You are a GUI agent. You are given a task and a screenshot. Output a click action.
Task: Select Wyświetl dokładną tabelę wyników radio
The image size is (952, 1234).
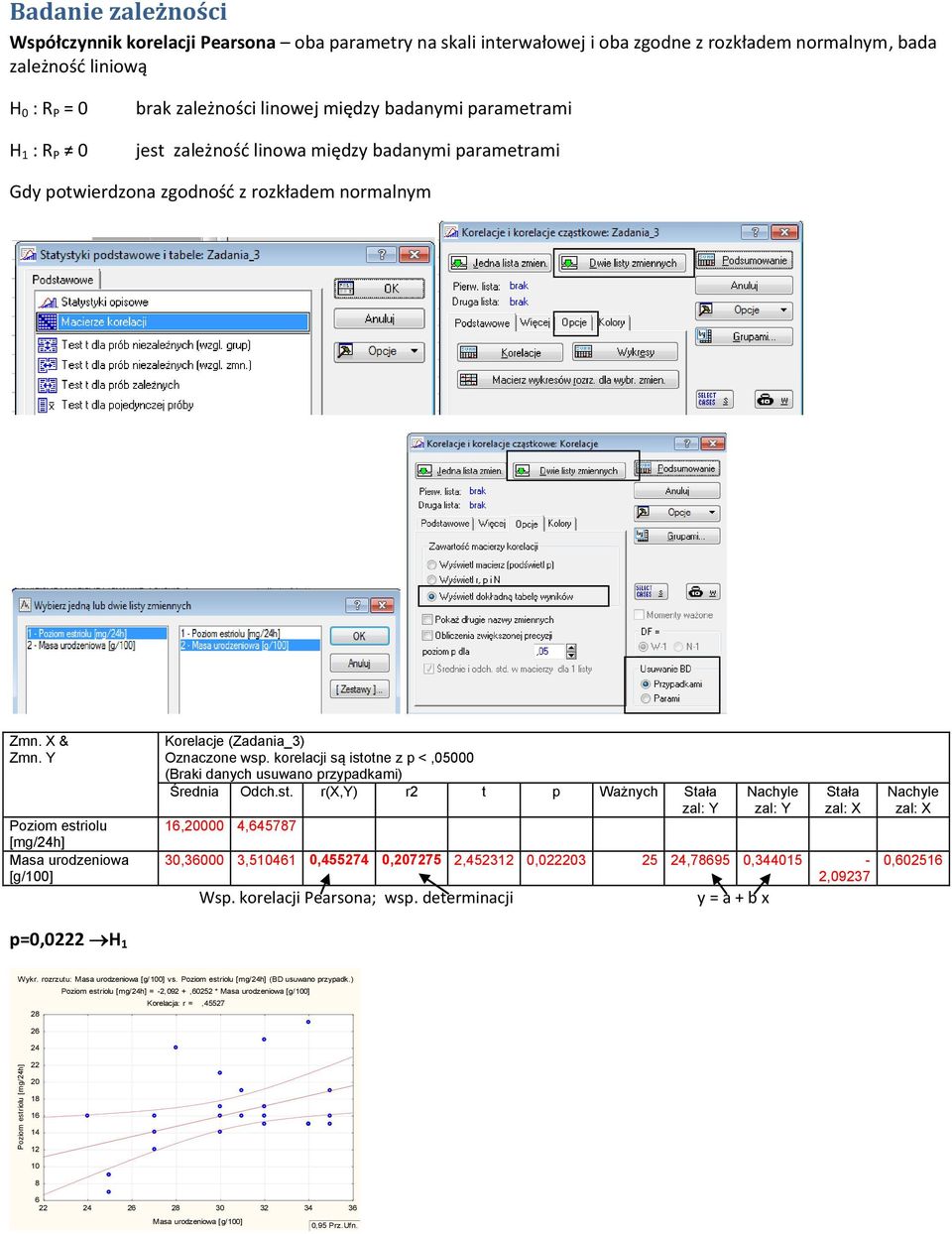(x=501, y=596)
